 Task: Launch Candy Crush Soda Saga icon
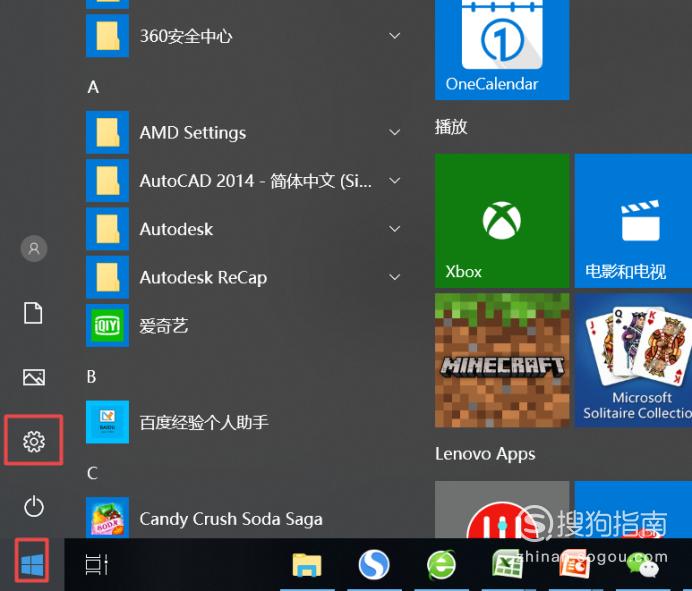(x=107, y=518)
